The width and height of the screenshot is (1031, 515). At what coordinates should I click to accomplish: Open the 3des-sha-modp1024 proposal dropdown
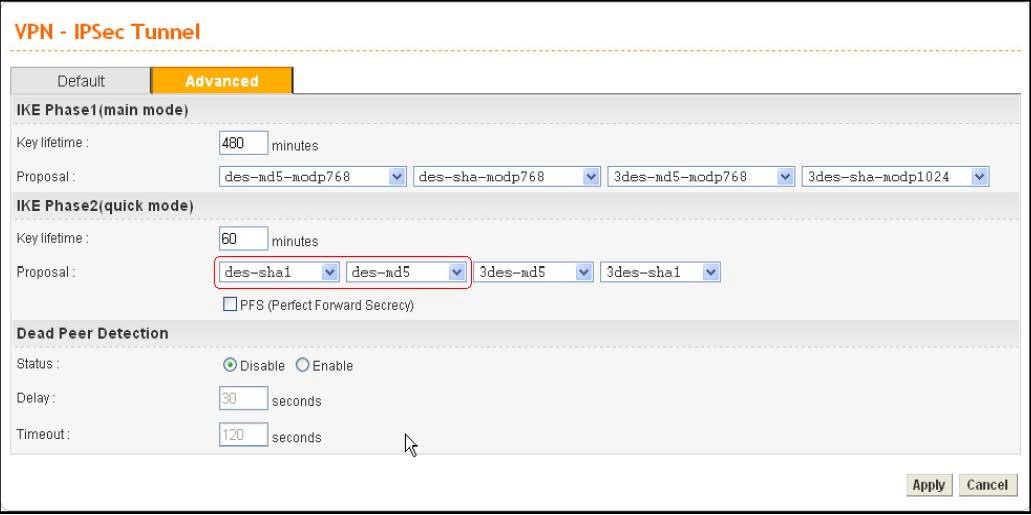click(x=895, y=177)
